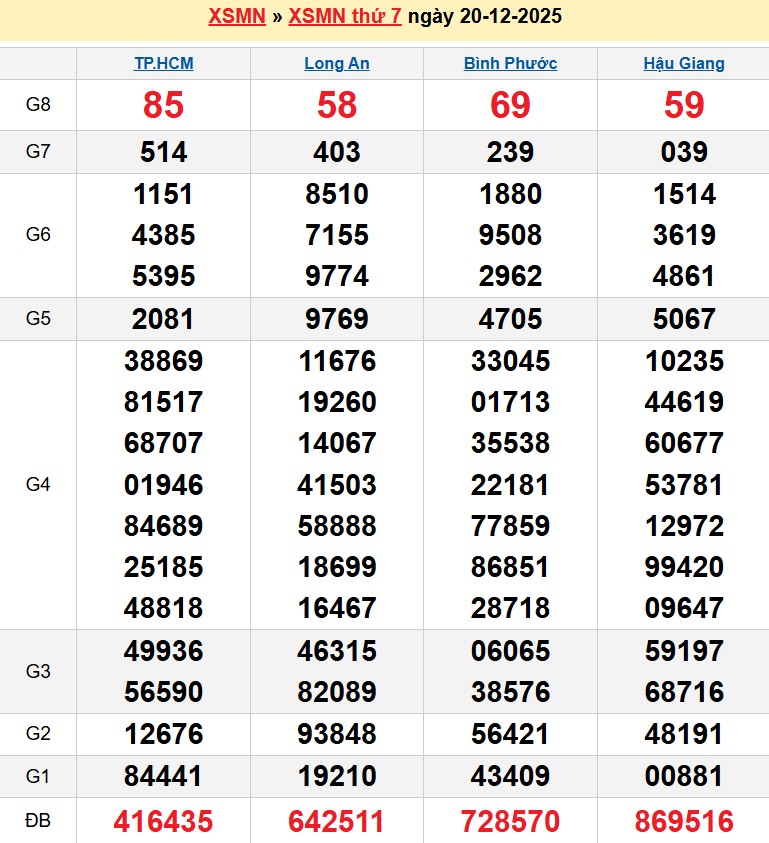Viewport: 769px width, 843px height.
Task: Click the G8 result 85 for TP.HCM
Action: pos(164,105)
